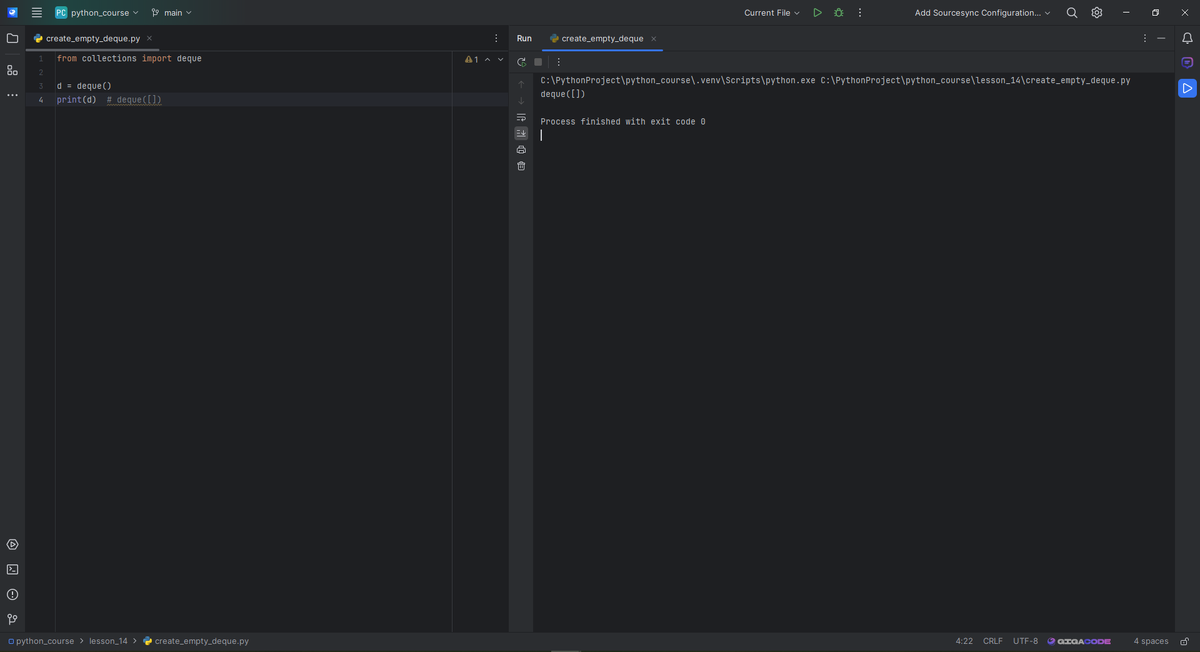This screenshot has height=652, width=1200.
Task: Open the main hamburger menu
Action: [x=36, y=12]
